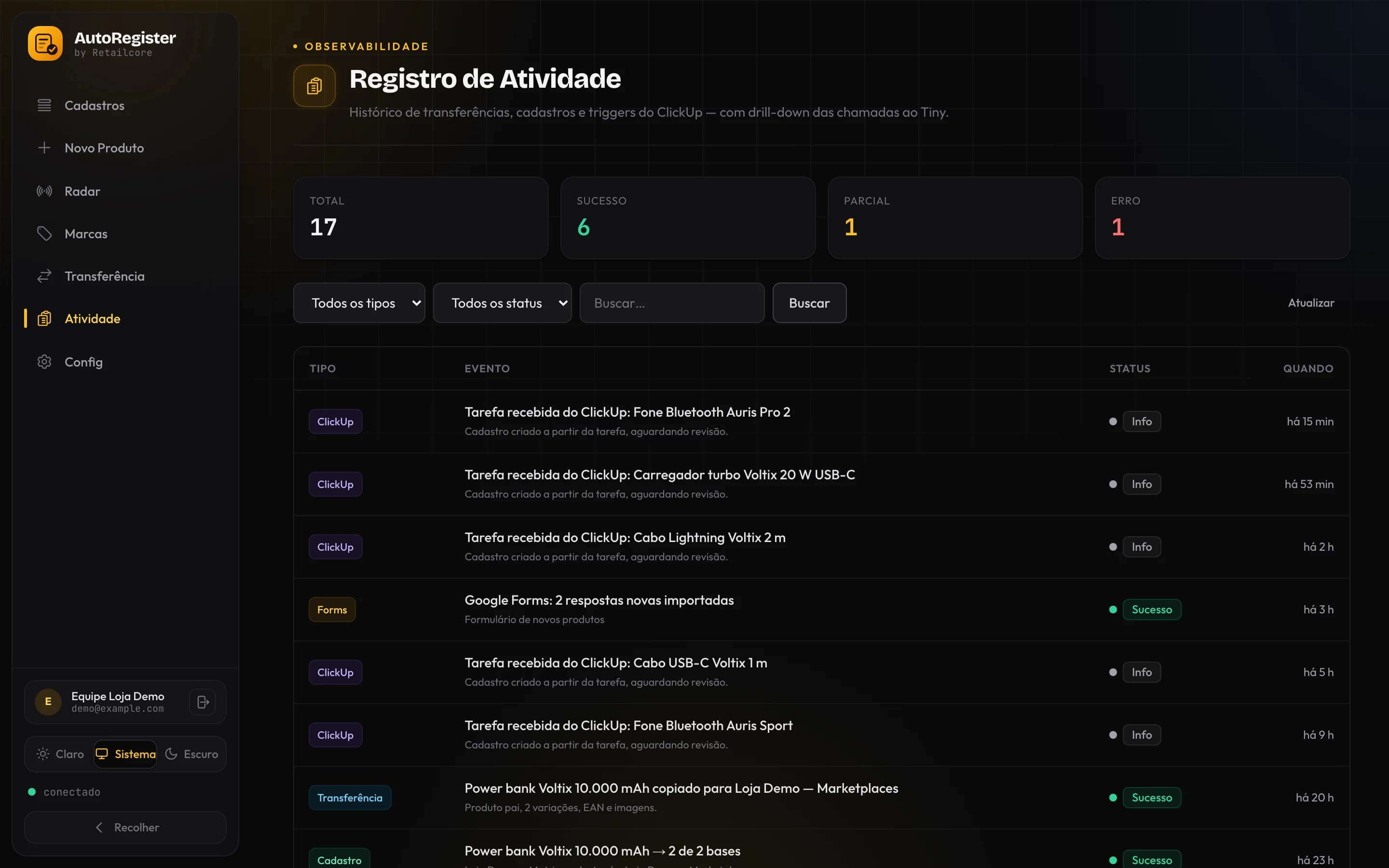Click into the Buscar... search field

(x=672, y=302)
